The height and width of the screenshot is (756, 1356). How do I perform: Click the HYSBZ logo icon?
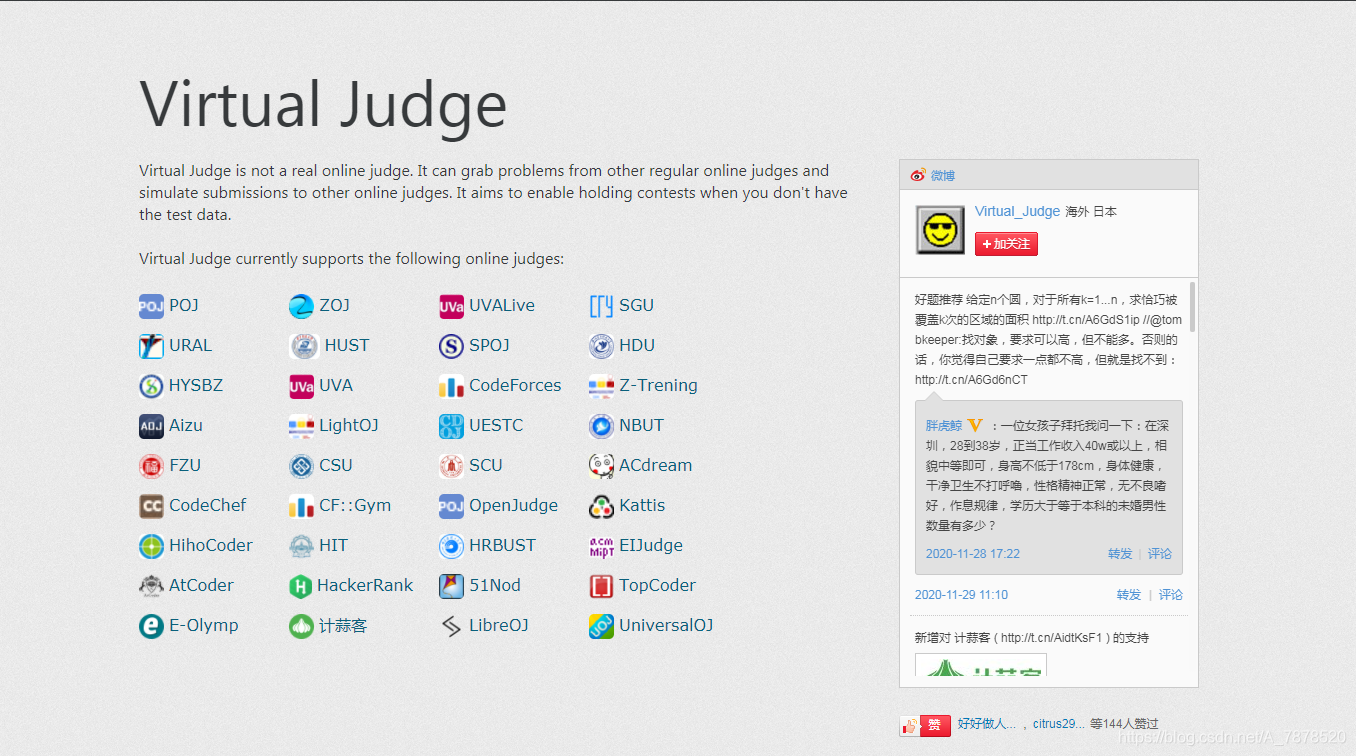tap(151, 386)
